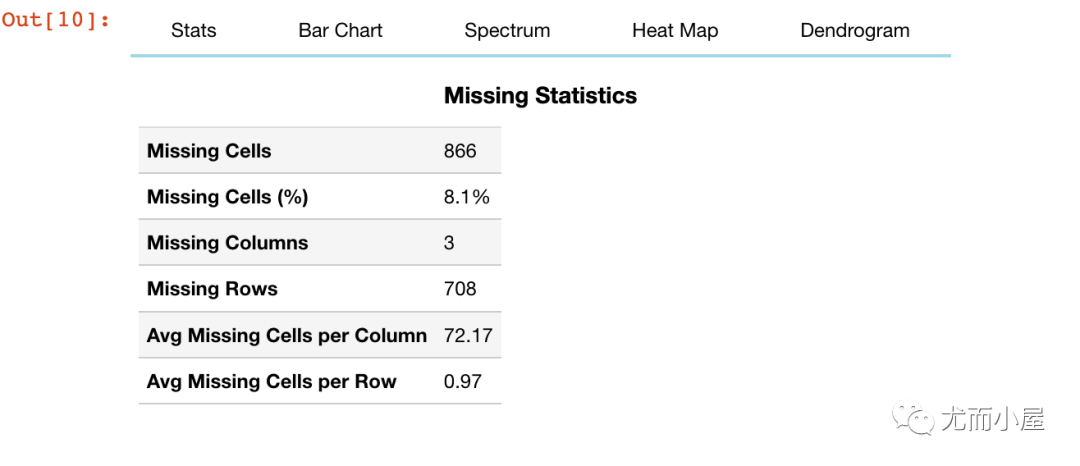Click the 708 missing rows value
The image size is (1080, 466).
460,288
